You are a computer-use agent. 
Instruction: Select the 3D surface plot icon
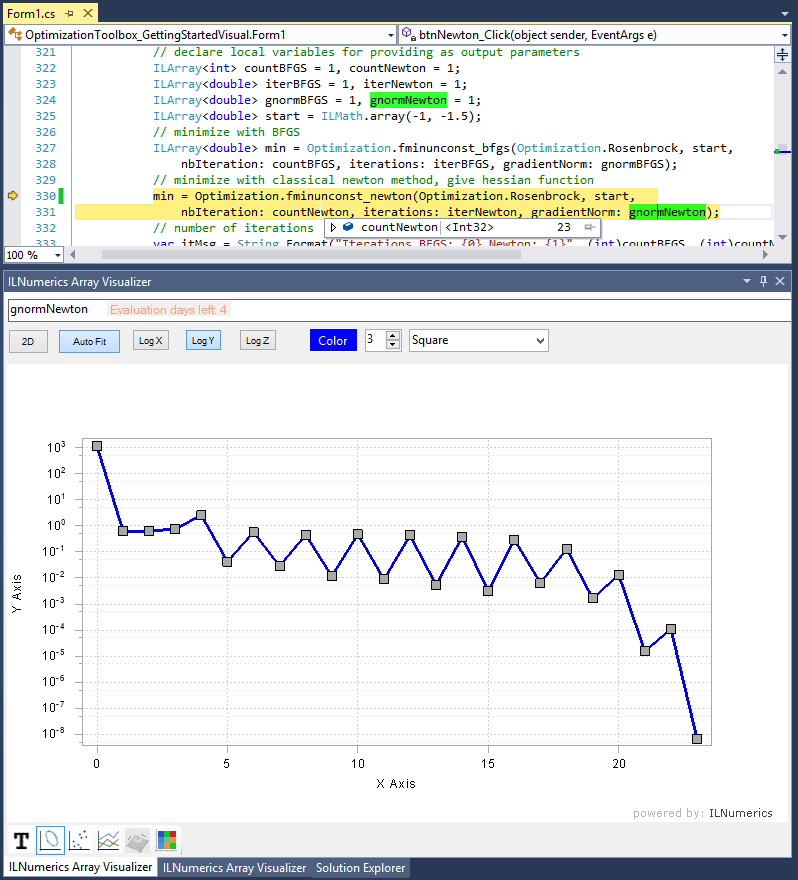[x=137, y=840]
